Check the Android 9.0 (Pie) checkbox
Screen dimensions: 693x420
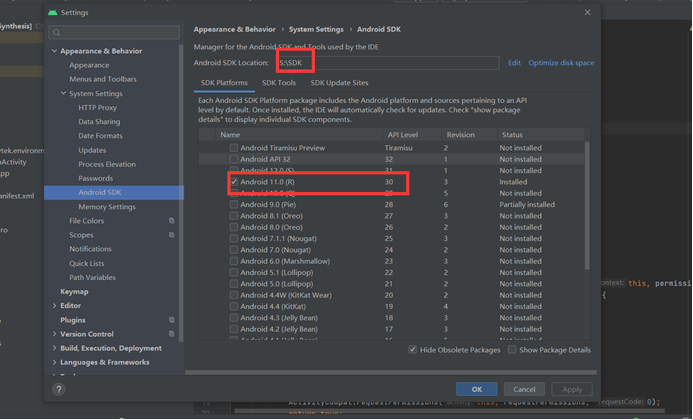point(234,204)
